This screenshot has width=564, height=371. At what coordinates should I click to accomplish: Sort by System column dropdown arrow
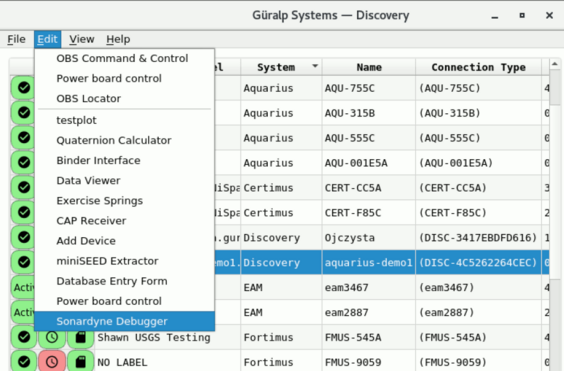(315, 66)
